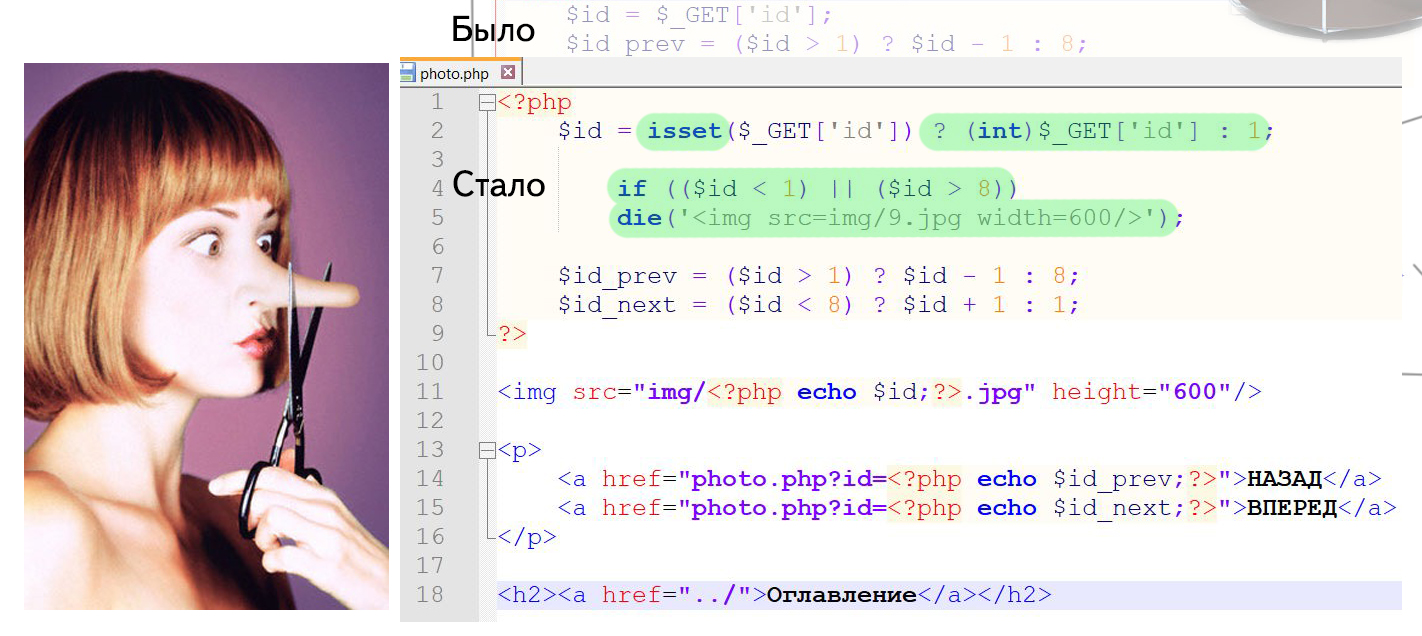Collapse the <?php block fold marker
Screen dimensions: 1422x636
pyautogui.click(x=487, y=102)
